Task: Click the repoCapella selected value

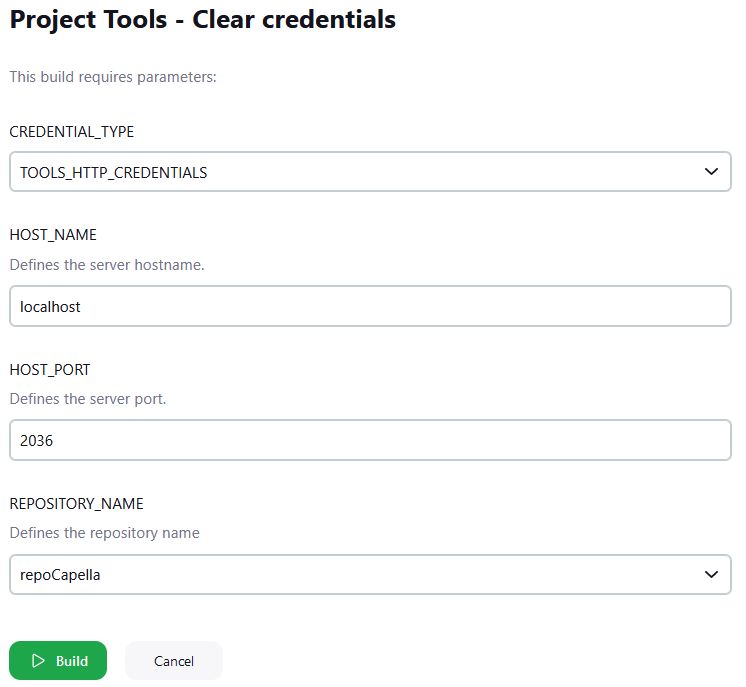Action: [x=61, y=575]
